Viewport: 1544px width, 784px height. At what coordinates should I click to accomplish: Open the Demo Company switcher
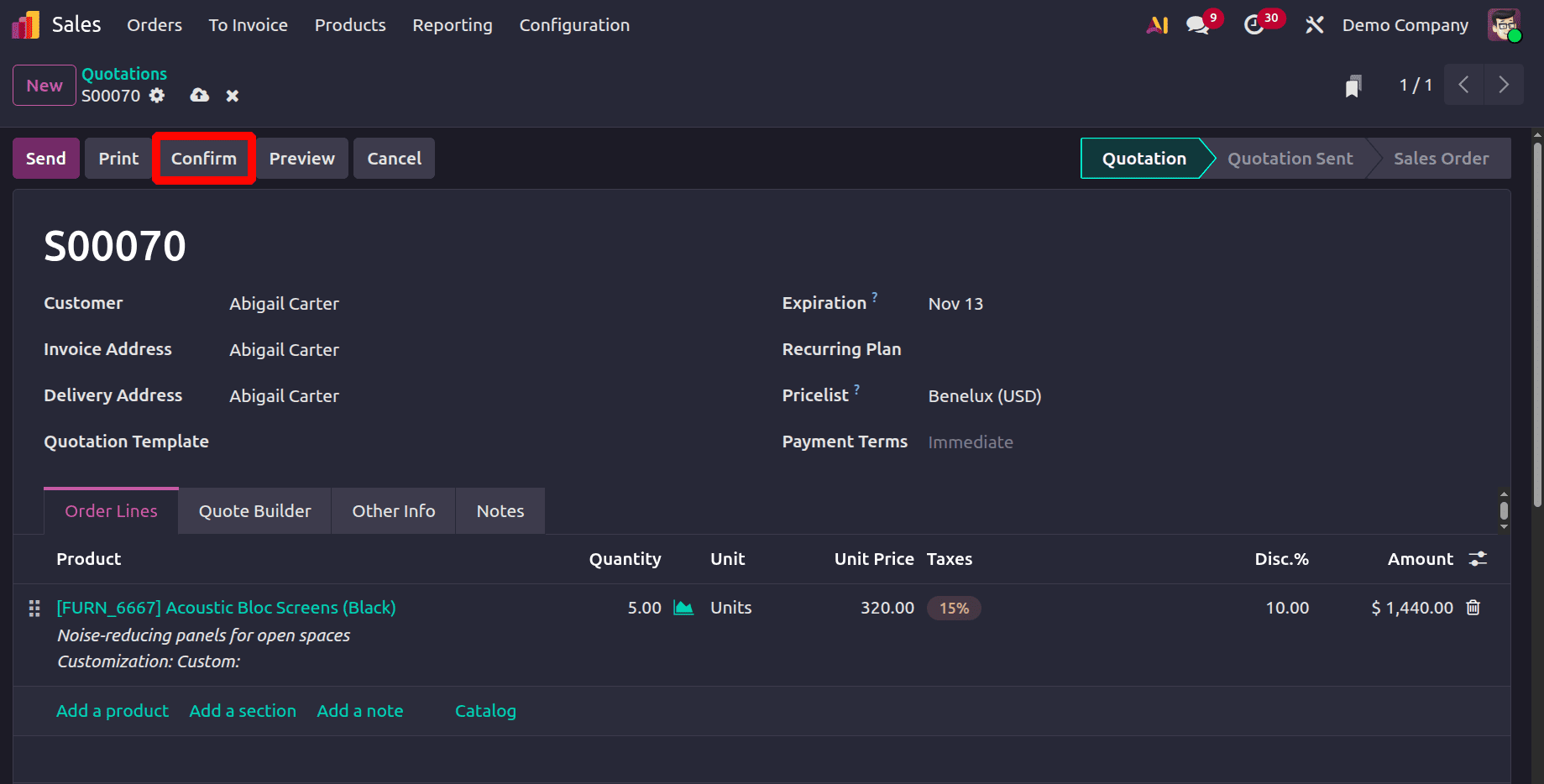click(x=1405, y=25)
